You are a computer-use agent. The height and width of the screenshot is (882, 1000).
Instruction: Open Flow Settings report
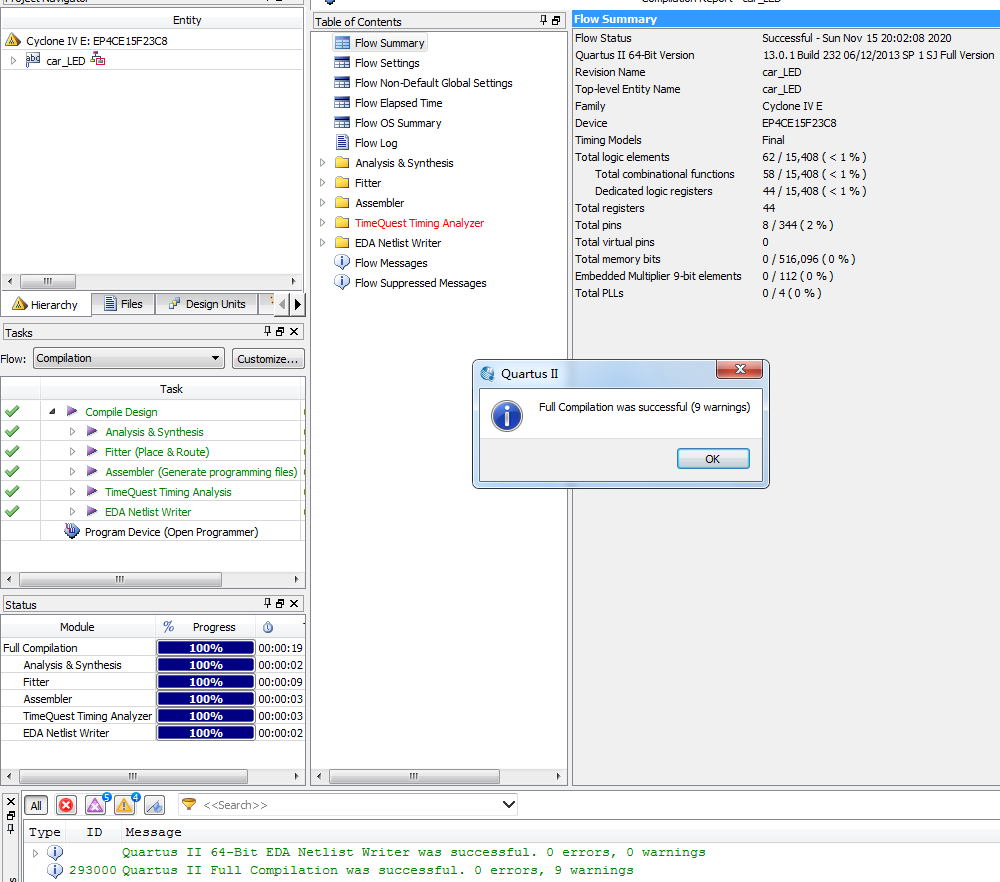pyautogui.click(x=387, y=62)
